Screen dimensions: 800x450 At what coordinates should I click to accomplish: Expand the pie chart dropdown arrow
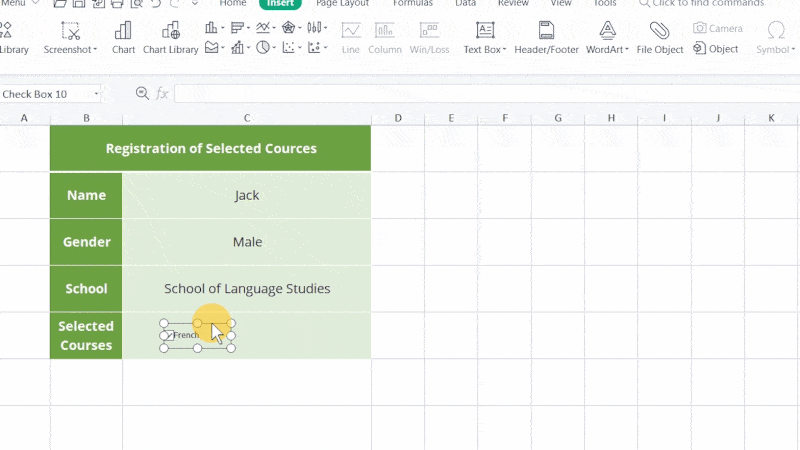[x=274, y=48]
